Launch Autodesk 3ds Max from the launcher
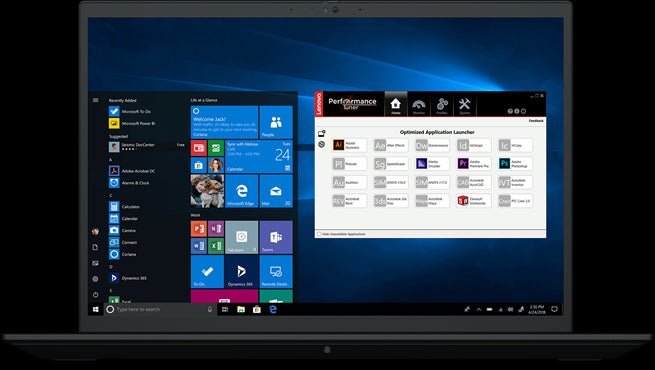This screenshot has height=370, width=655. (x=391, y=201)
